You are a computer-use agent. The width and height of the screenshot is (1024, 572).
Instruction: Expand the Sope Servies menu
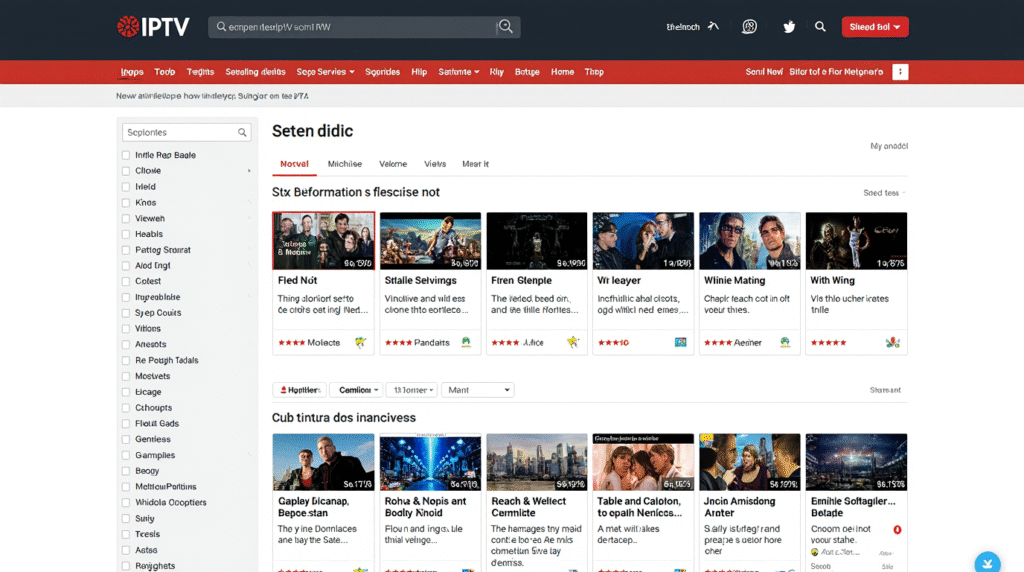click(325, 72)
